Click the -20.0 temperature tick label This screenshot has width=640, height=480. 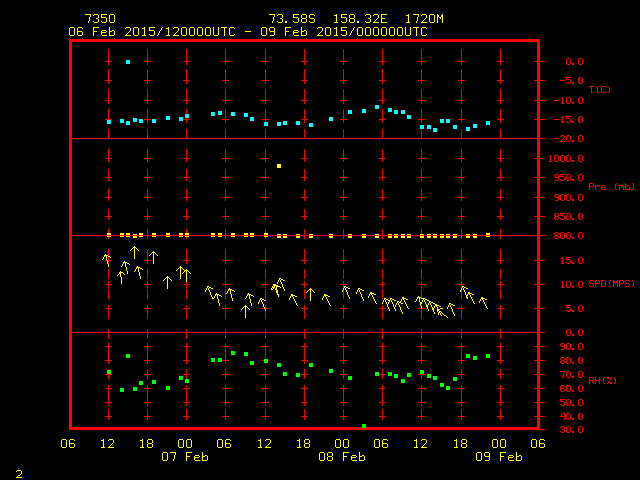567,139
